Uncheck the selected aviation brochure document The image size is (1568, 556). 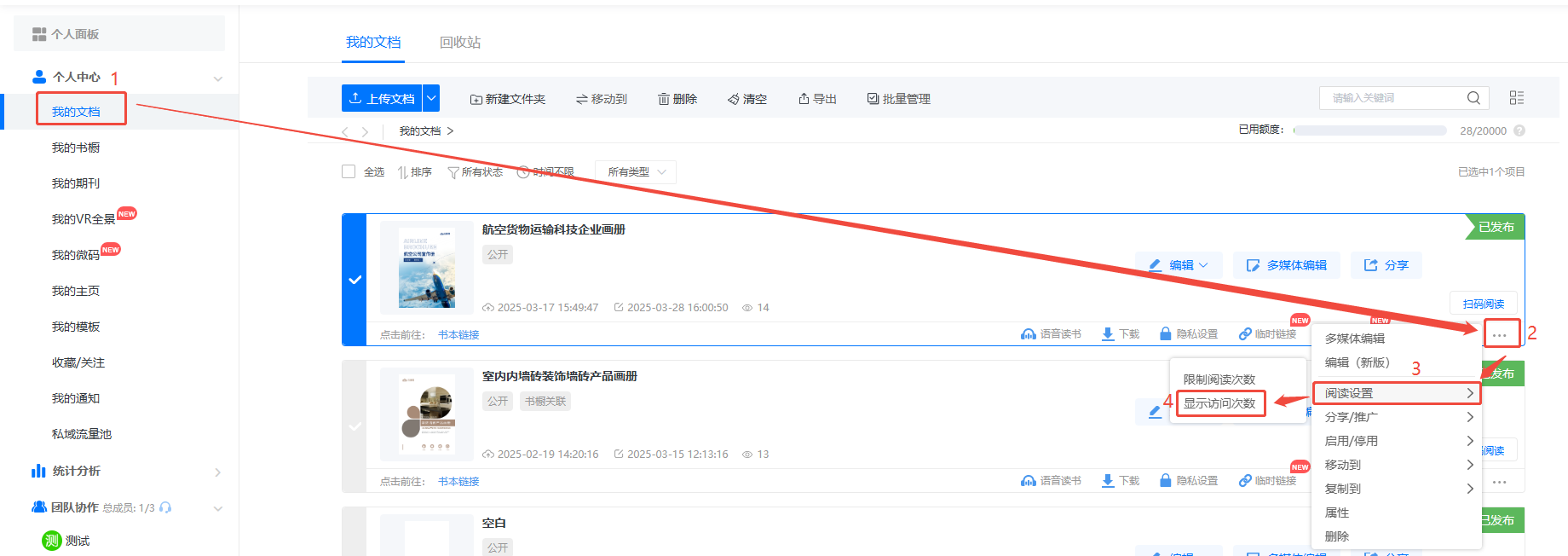coord(355,280)
